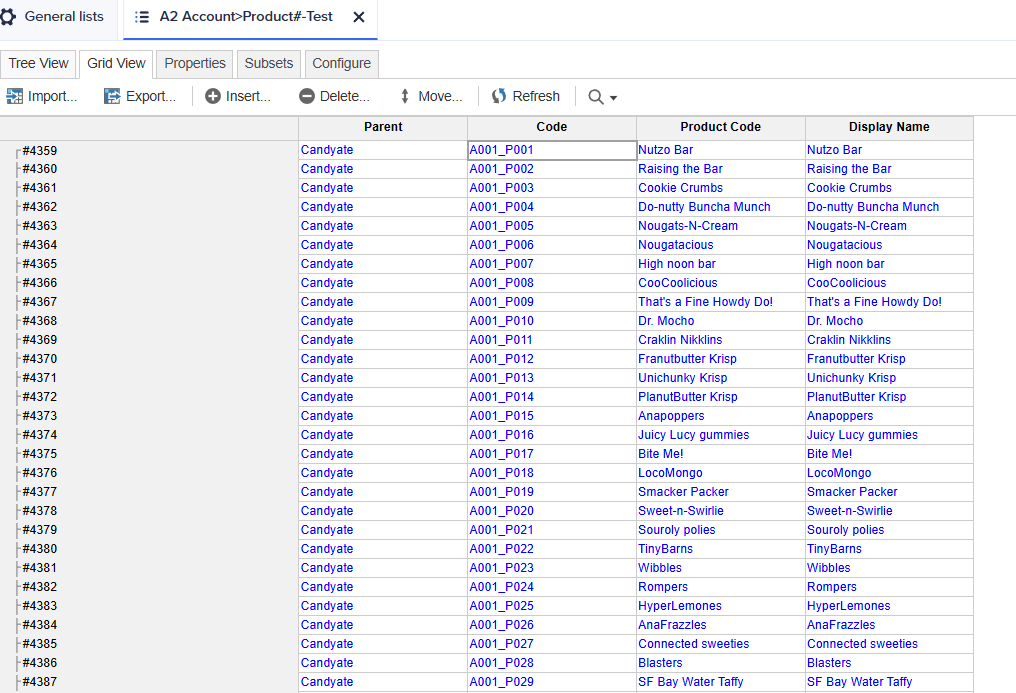Select the A2 Account>Product#-Test tab
The image size is (1016, 693).
pos(250,18)
